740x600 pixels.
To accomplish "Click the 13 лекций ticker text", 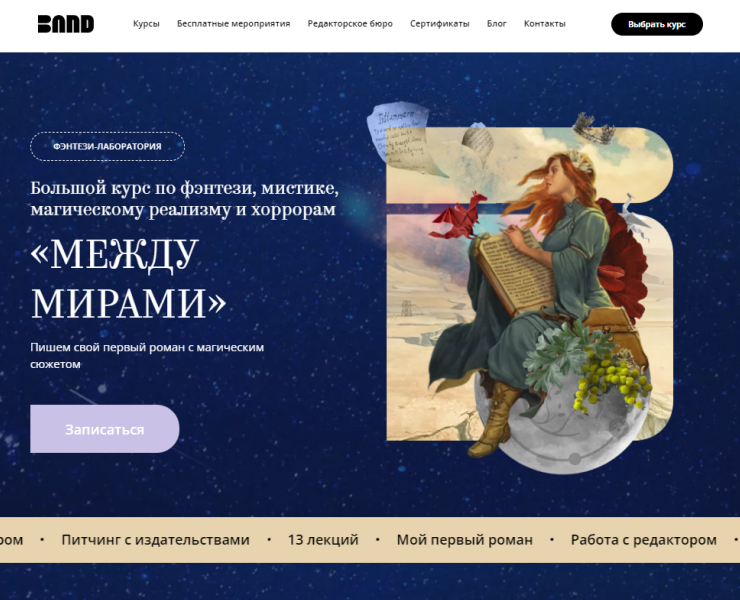I will [323, 540].
